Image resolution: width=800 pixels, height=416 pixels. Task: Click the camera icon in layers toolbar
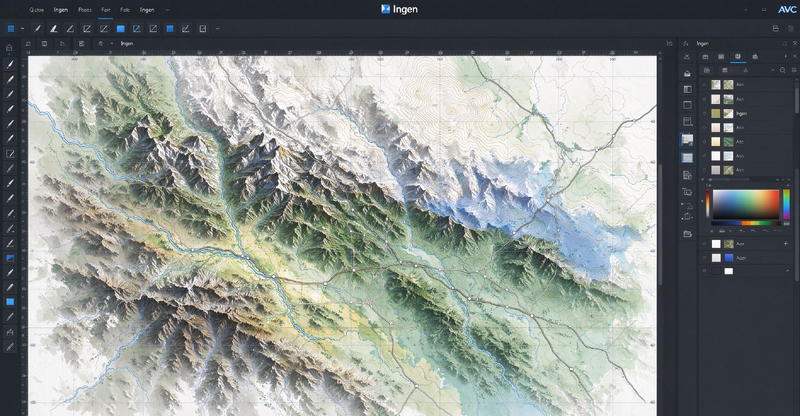tap(707, 70)
